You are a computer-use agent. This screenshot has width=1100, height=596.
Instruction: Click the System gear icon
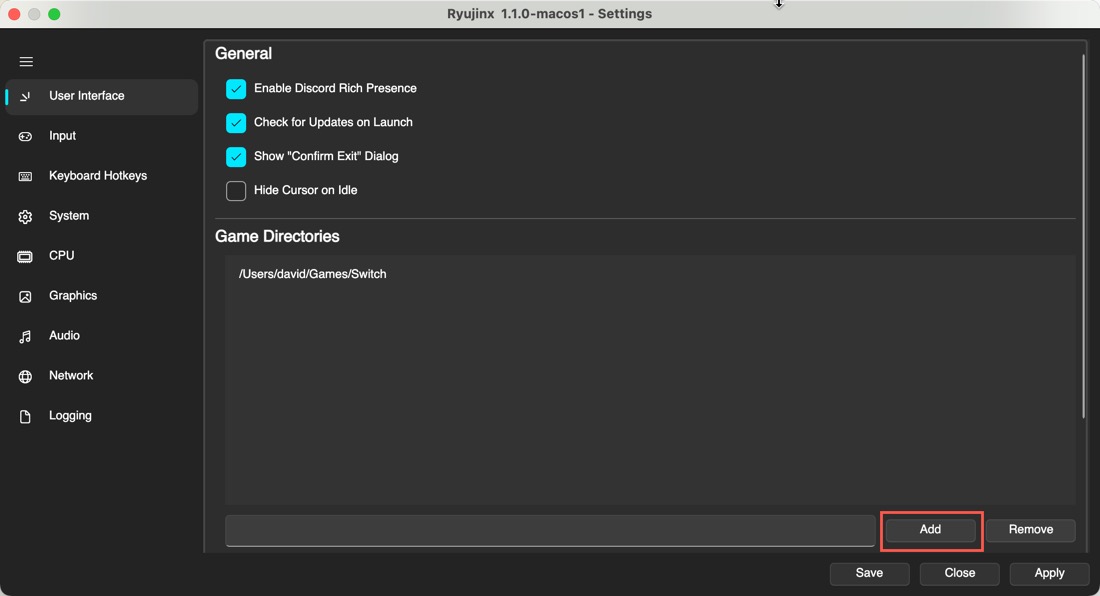pyautogui.click(x=26, y=216)
